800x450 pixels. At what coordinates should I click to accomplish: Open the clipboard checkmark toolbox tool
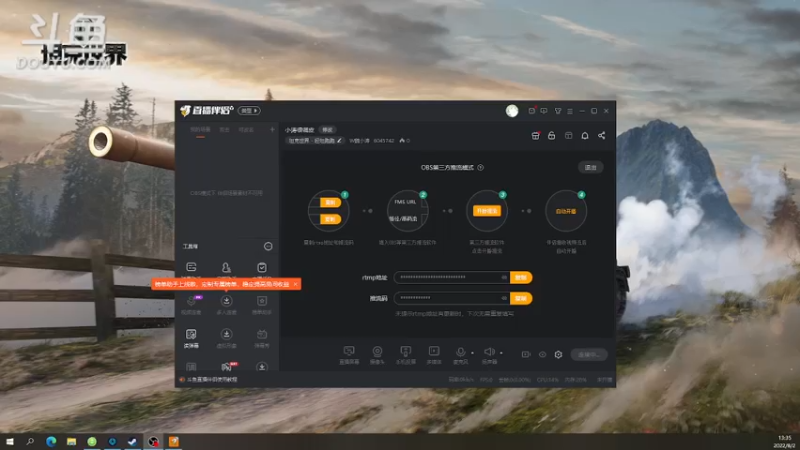coord(262,269)
